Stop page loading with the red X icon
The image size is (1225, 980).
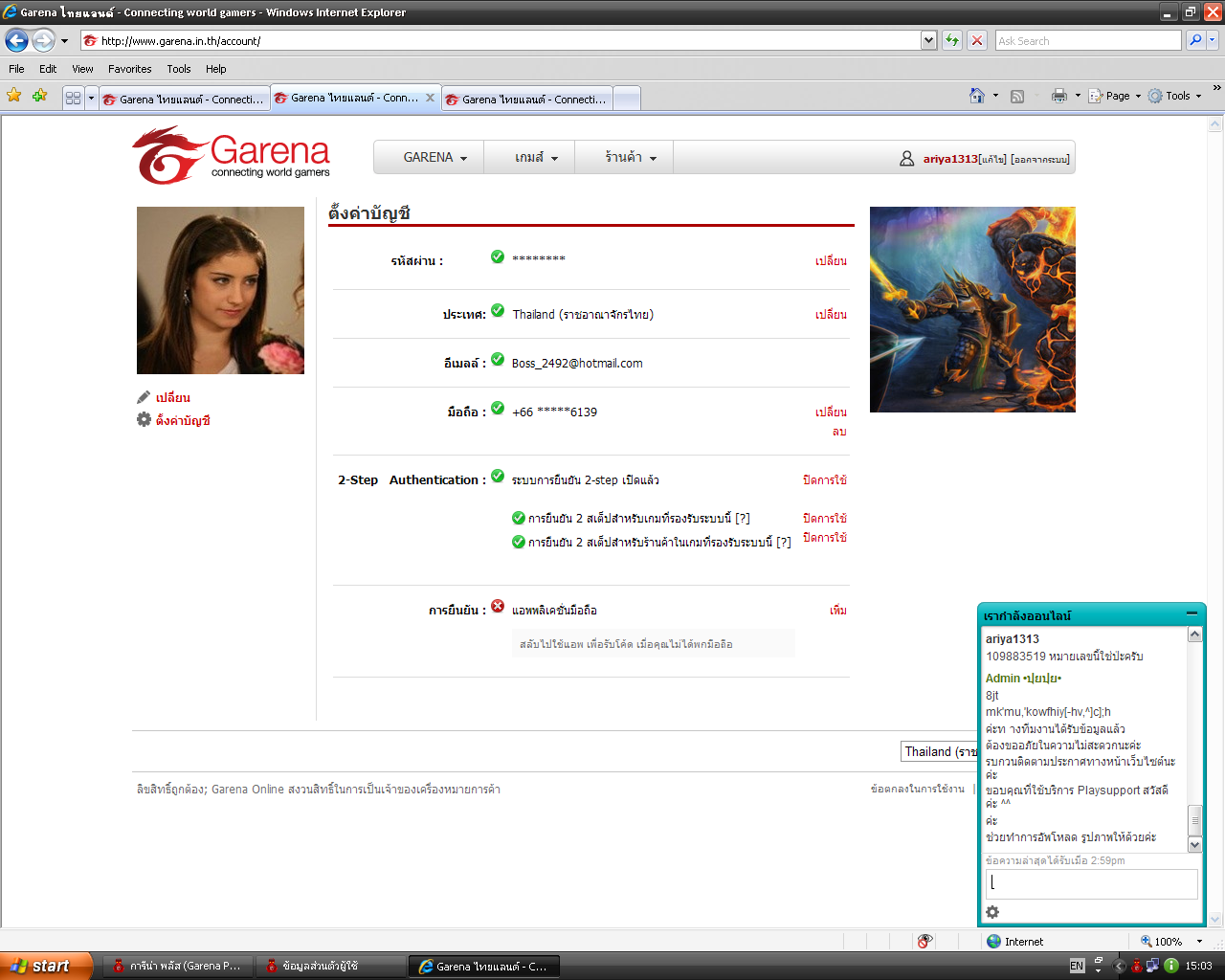(977, 40)
